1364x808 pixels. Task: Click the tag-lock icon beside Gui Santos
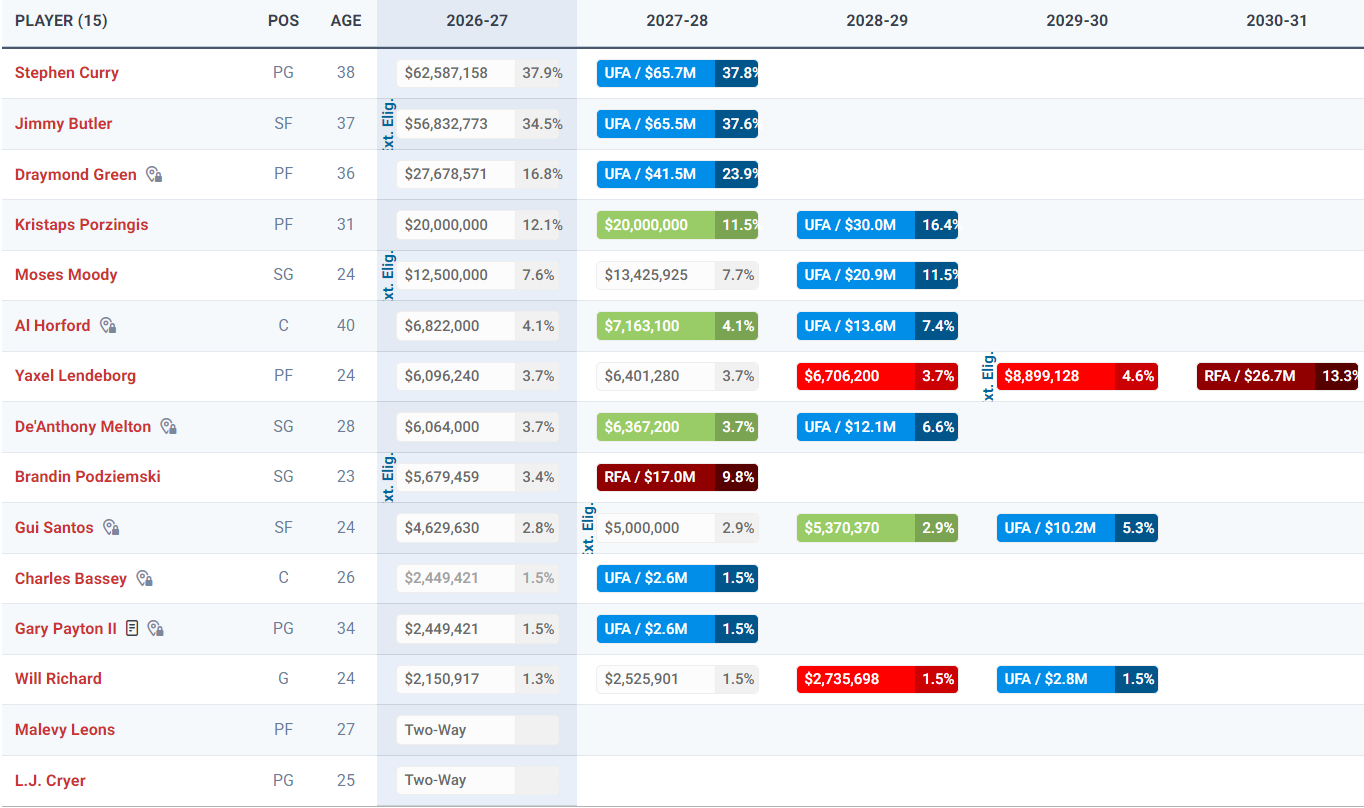[111, 528]
